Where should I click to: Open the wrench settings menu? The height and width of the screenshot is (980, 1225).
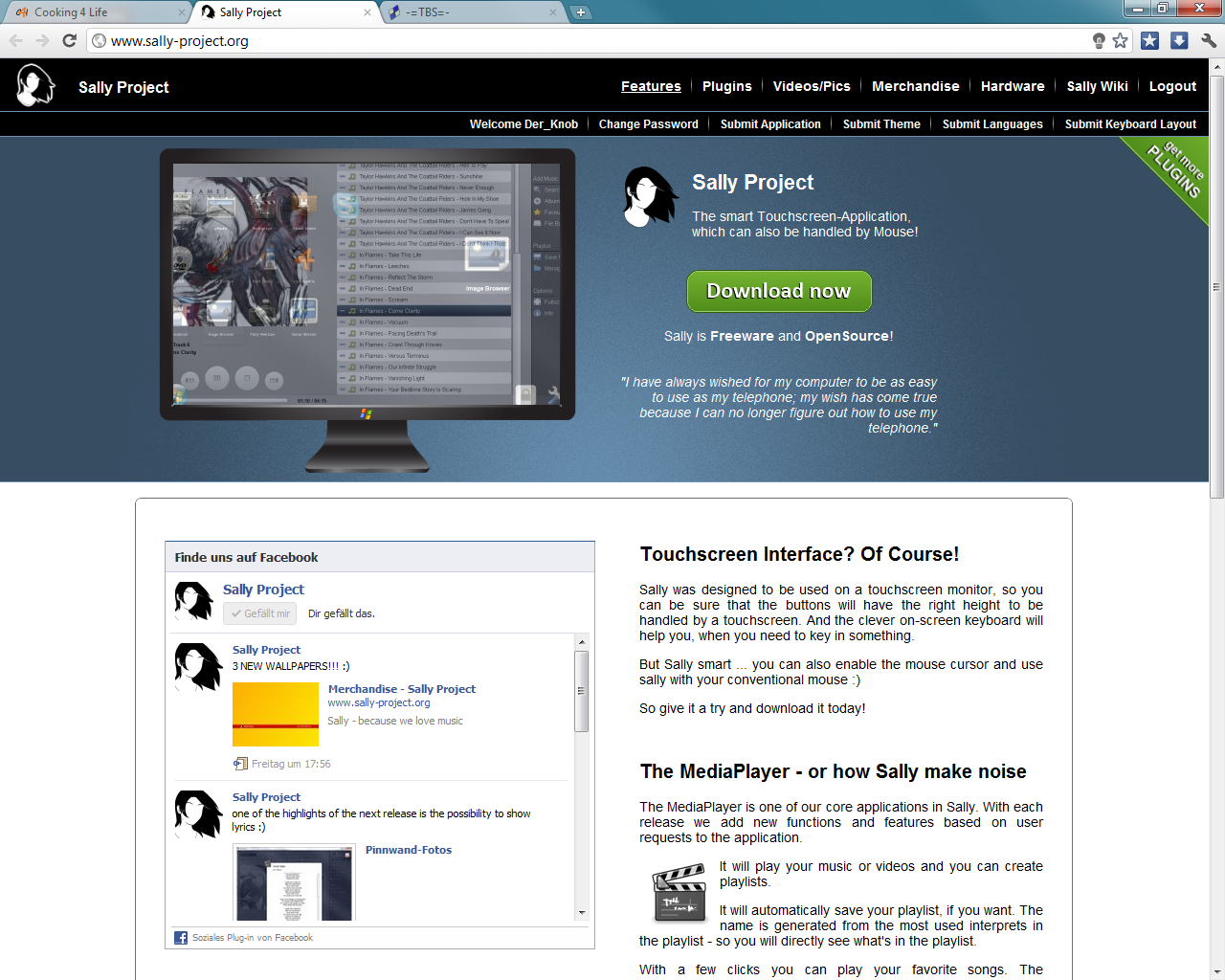coord(1209,40)
